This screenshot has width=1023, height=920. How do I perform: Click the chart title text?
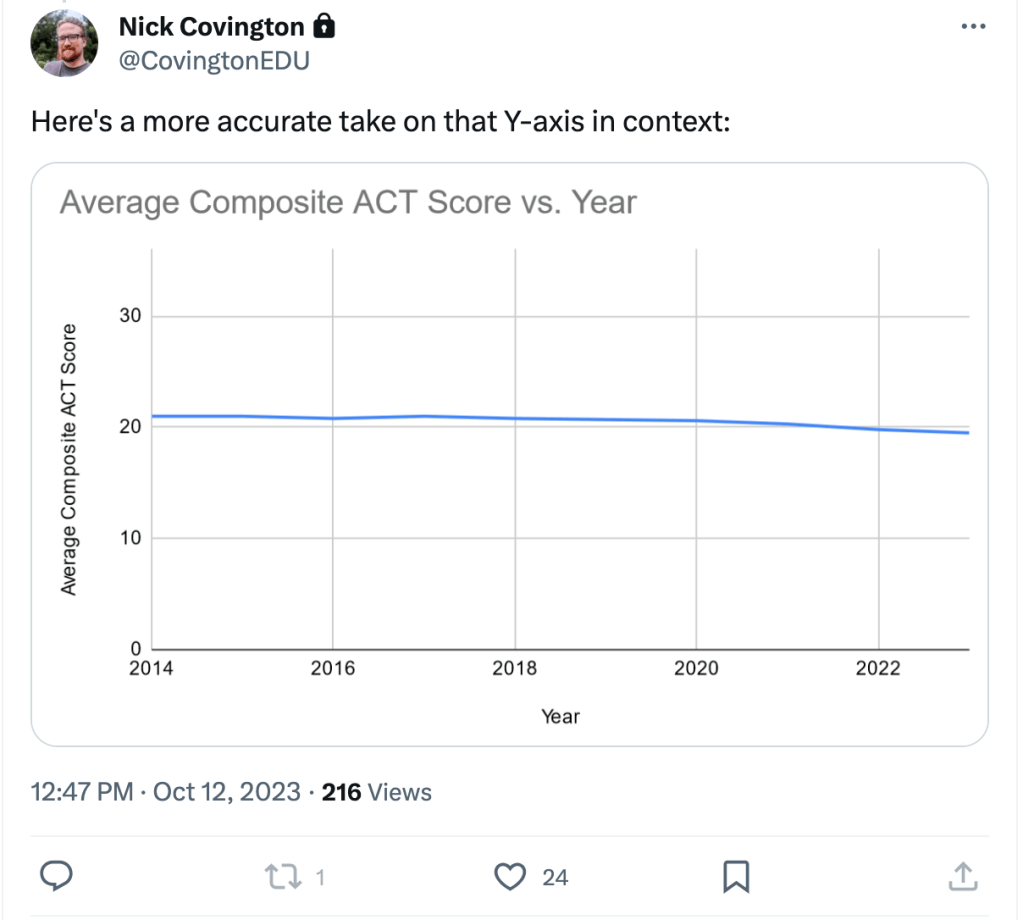[348, 203]
